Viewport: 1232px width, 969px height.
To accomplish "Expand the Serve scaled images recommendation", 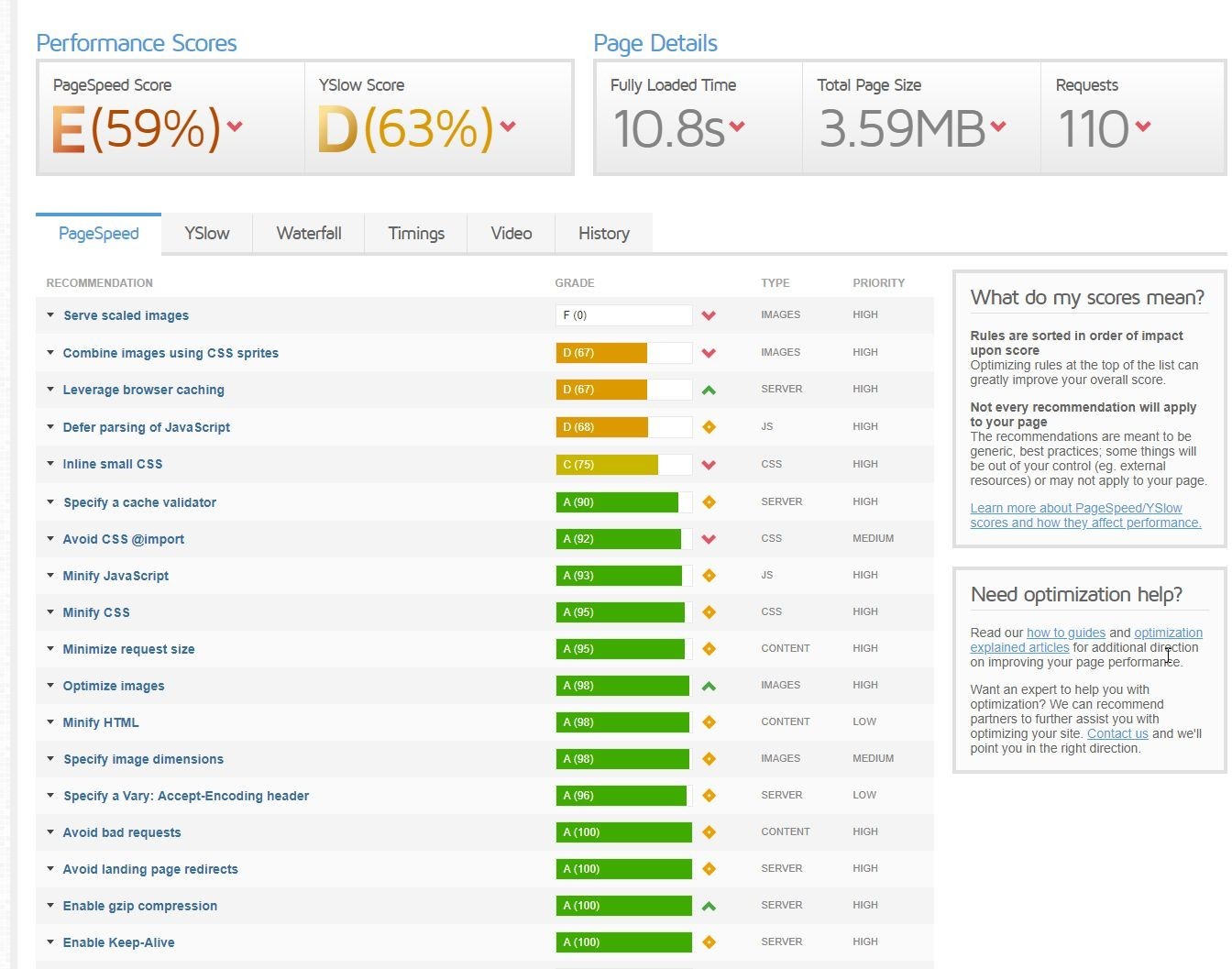I will coord(126,315).
